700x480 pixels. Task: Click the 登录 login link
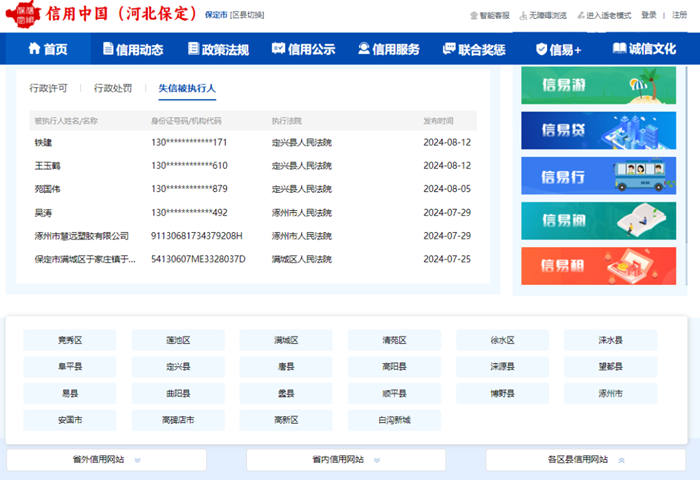(649, 16)
